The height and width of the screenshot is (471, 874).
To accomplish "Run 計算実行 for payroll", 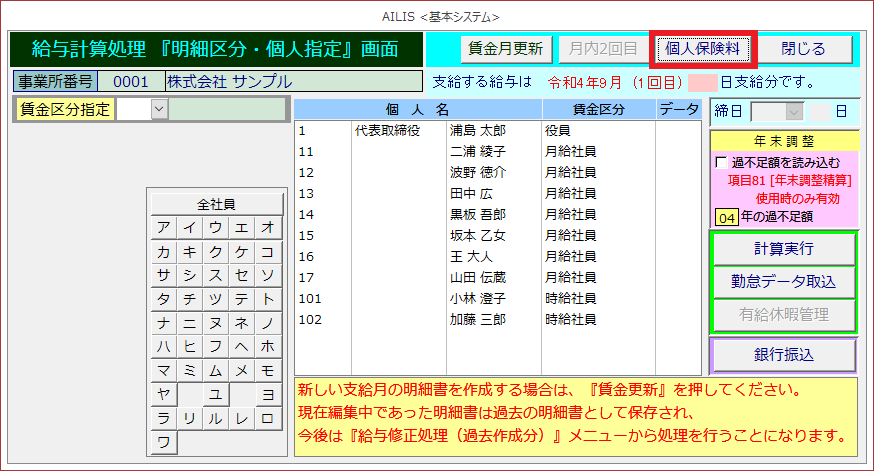I will [x=783, y=249].
